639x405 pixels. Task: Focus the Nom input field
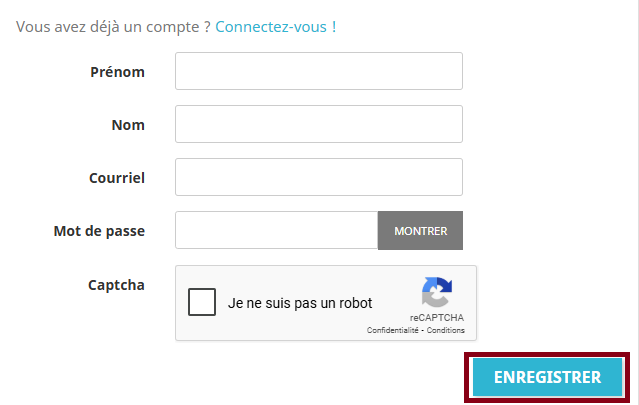coord(319,124)
